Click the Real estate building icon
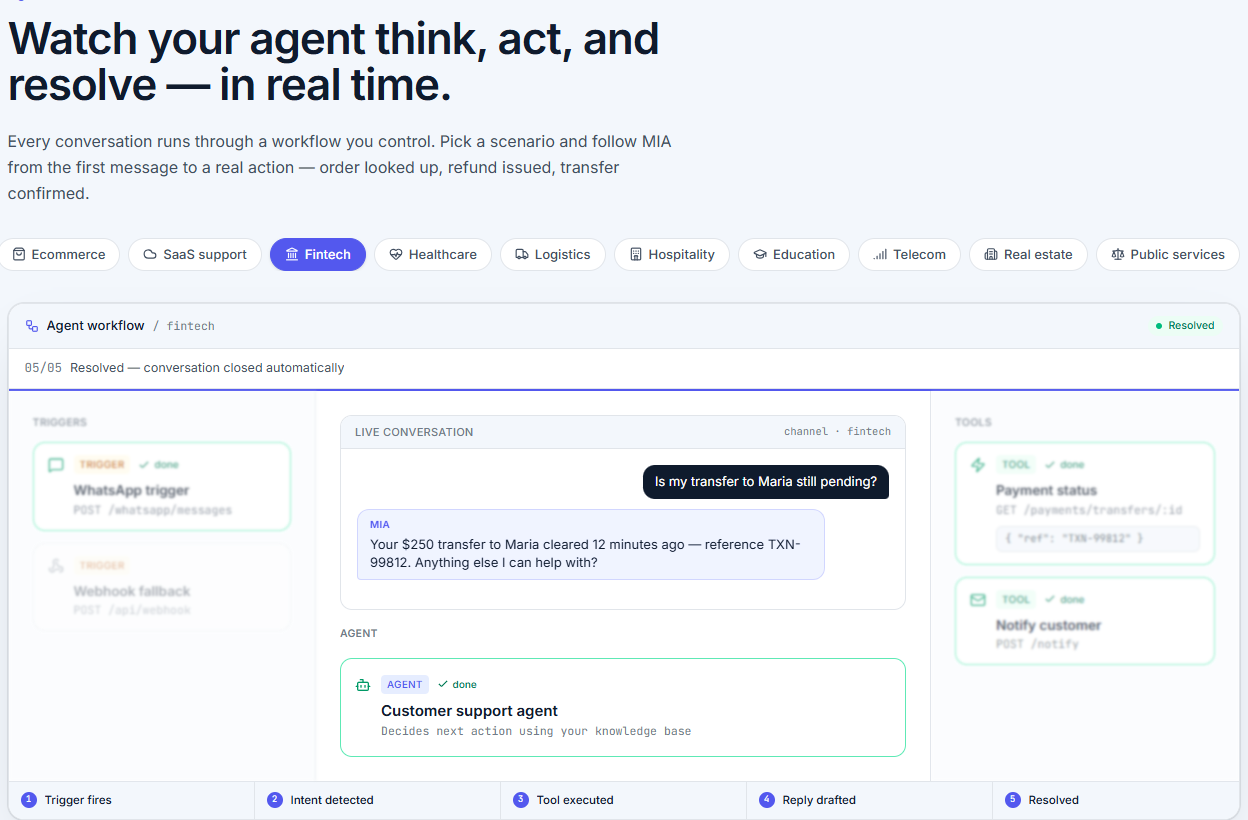This screenshot has width=1248, height=820. [x=991, y=254]
